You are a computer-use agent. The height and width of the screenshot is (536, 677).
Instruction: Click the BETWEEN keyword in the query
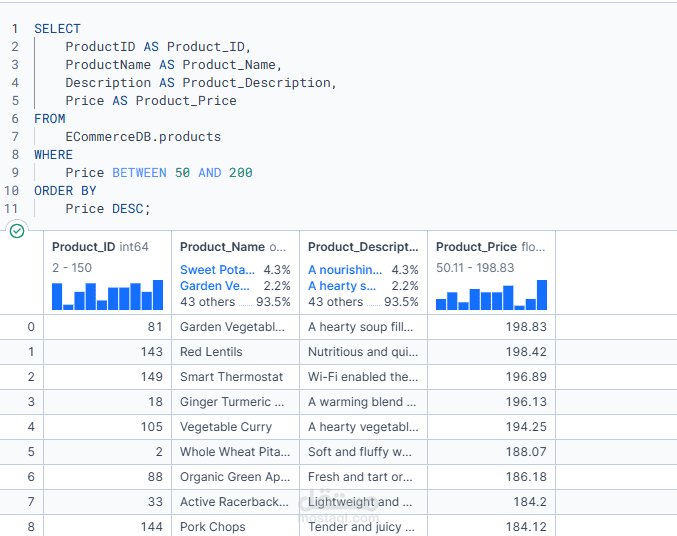(x=139, y=173)
